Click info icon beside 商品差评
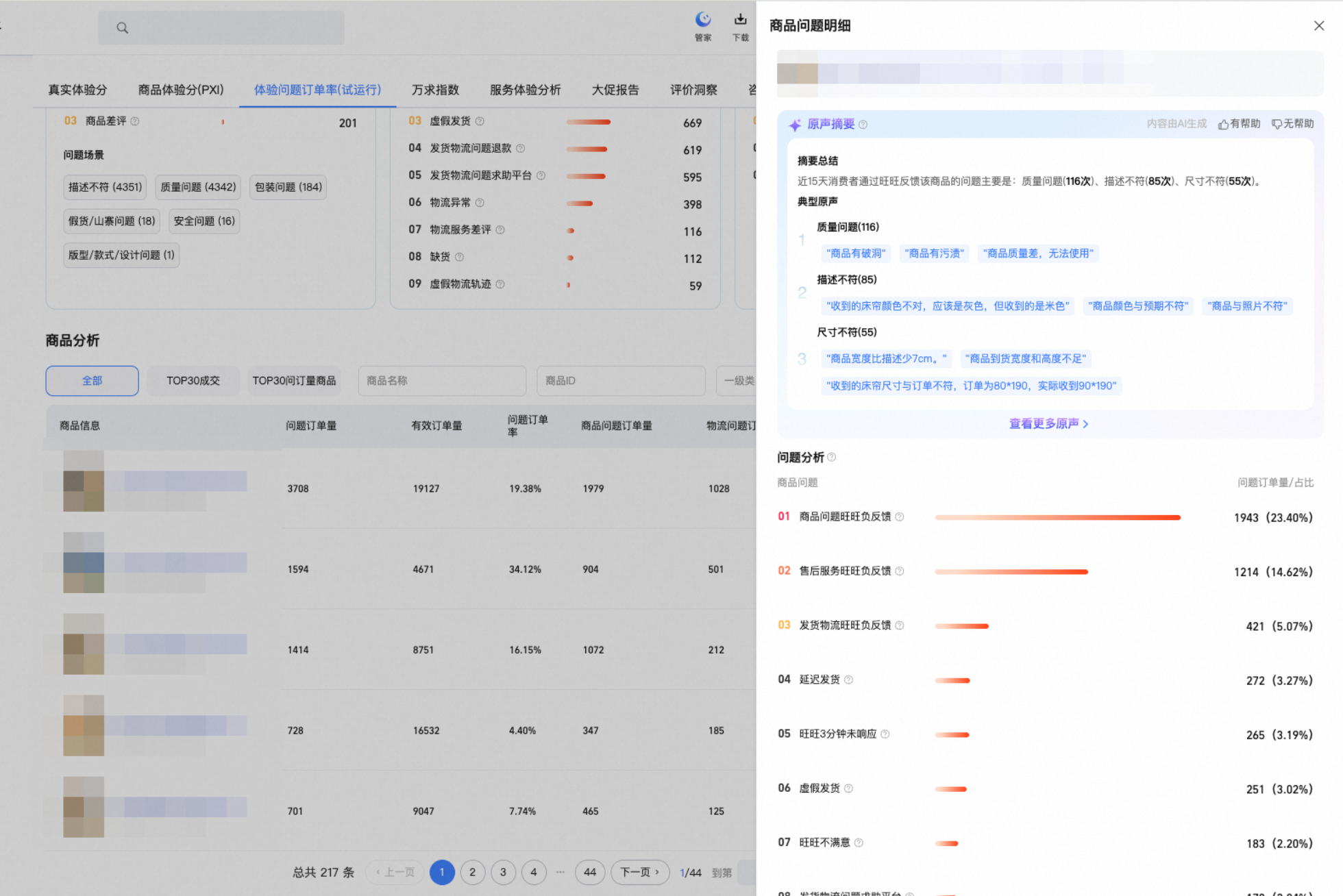The image size is (1343, 896). click(135, 121)
